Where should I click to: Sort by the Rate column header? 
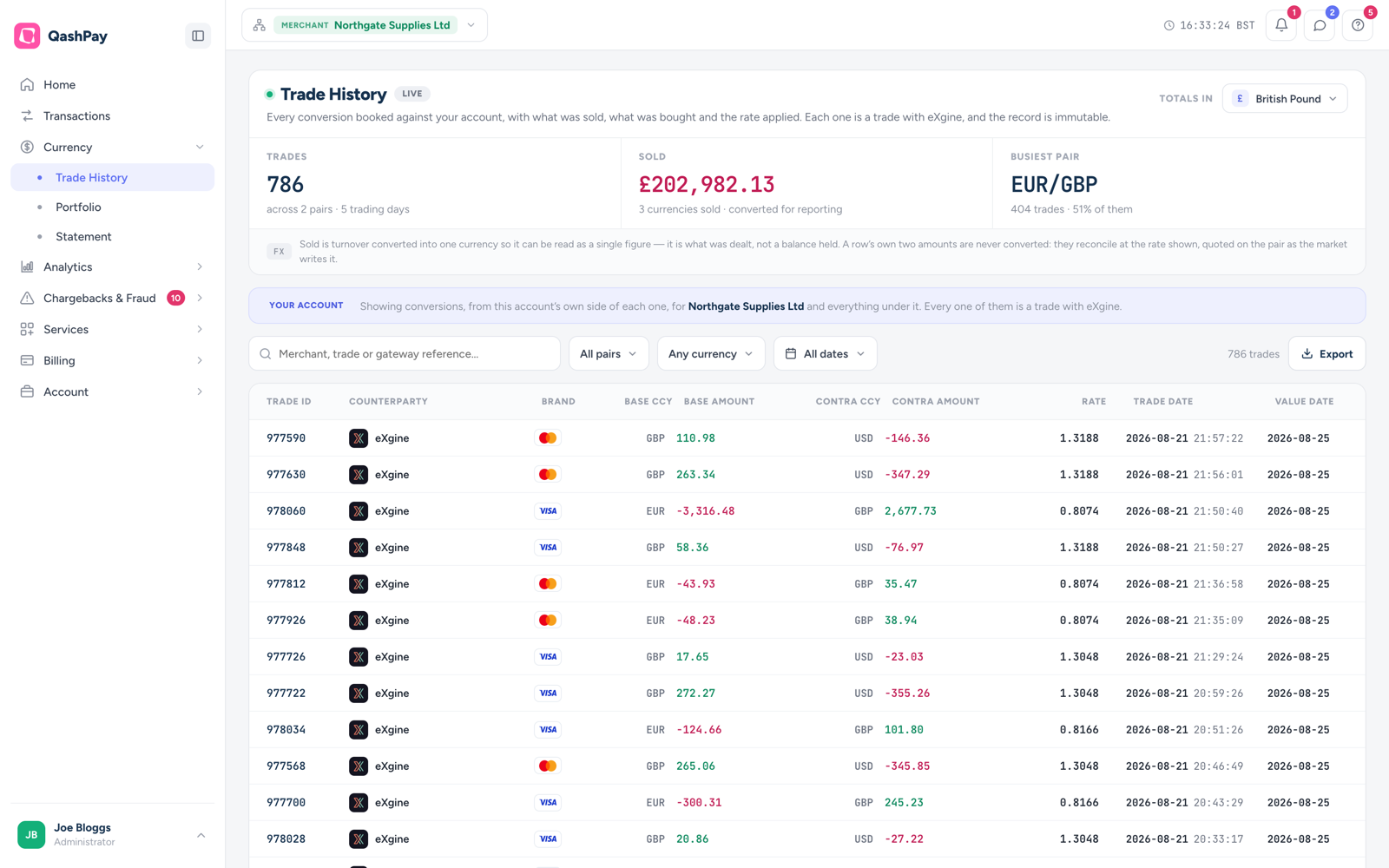click(x=1094, y=401)
